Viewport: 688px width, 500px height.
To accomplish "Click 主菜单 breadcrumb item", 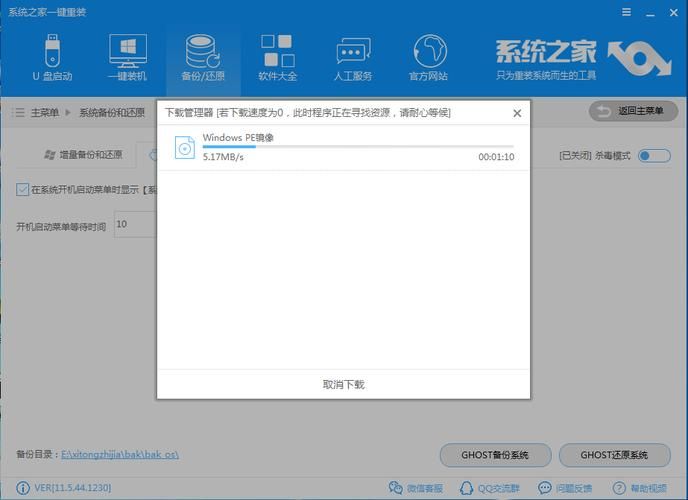I will tap(45, 113).
